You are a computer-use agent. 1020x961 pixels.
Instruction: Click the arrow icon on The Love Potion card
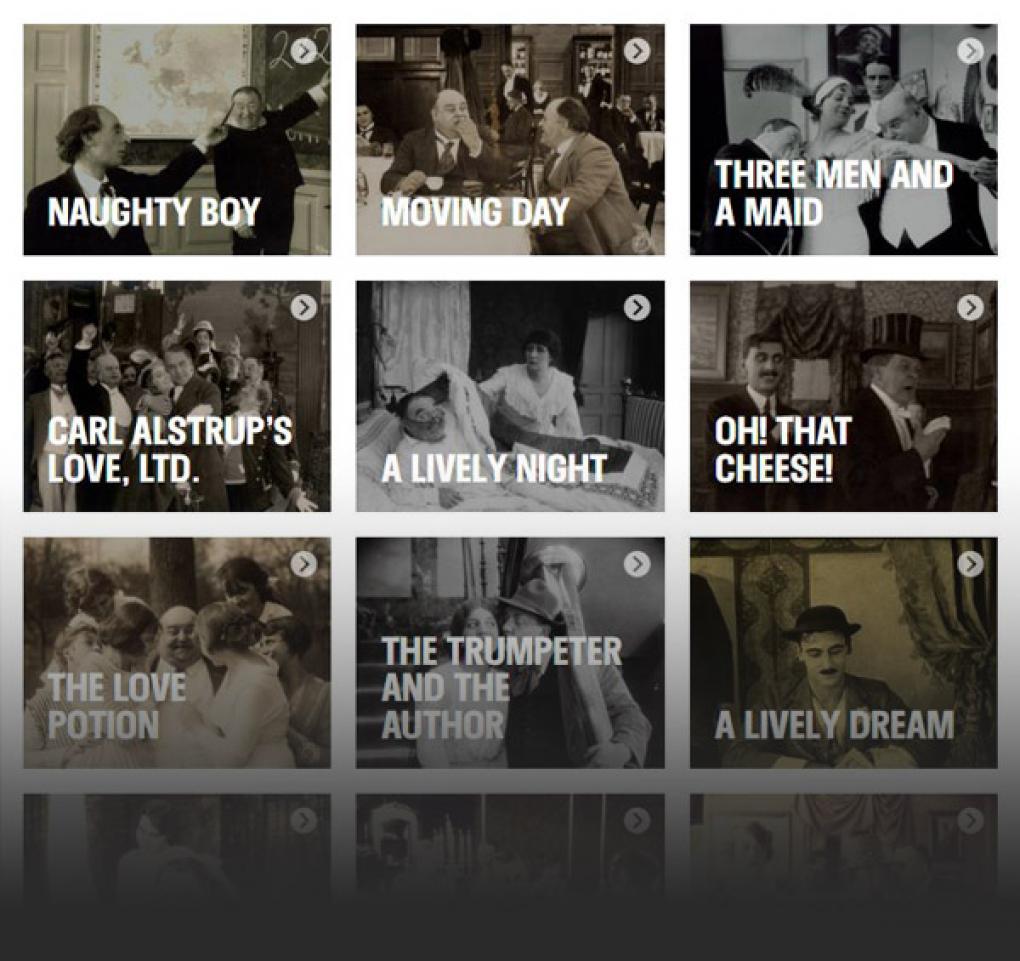pos(304,564)
